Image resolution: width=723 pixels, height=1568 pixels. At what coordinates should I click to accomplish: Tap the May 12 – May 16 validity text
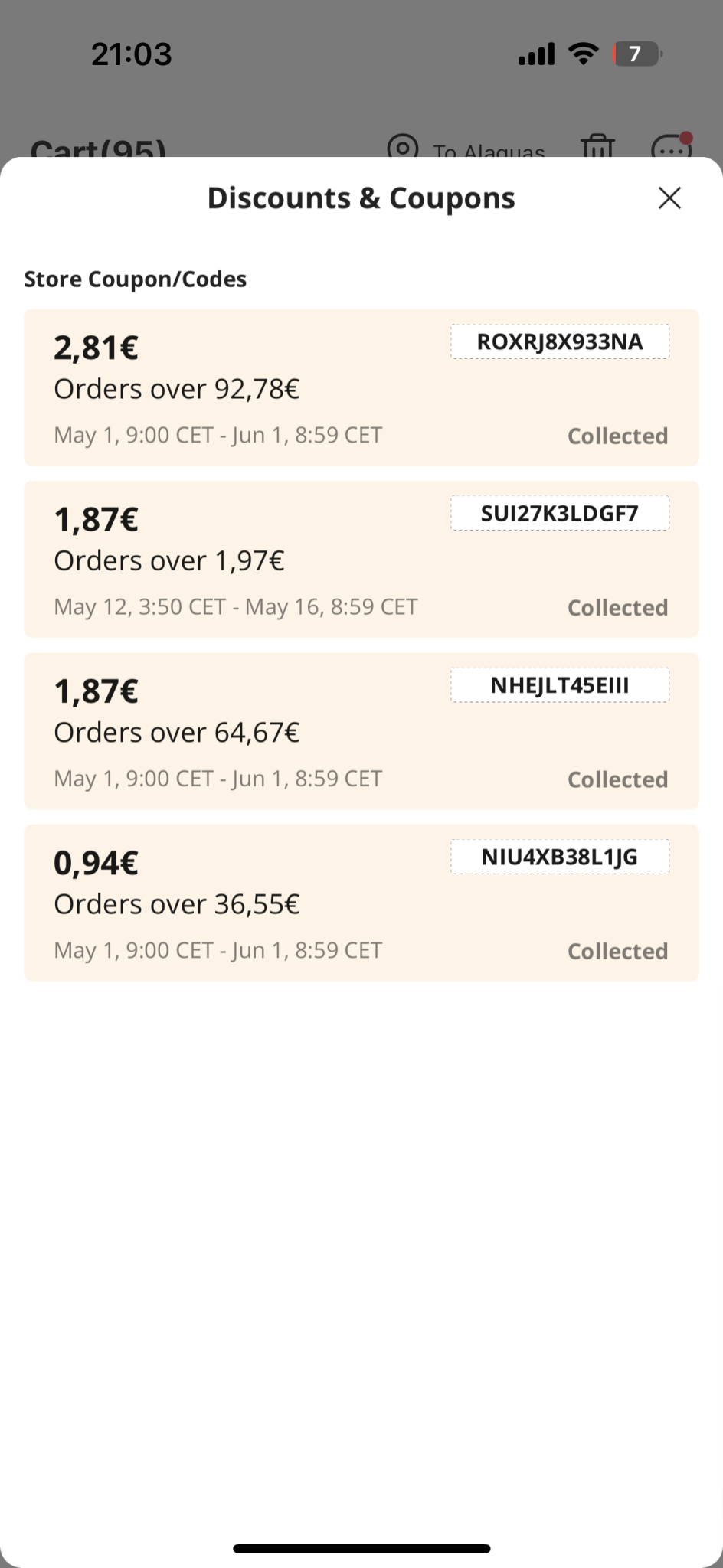(235, 607)
